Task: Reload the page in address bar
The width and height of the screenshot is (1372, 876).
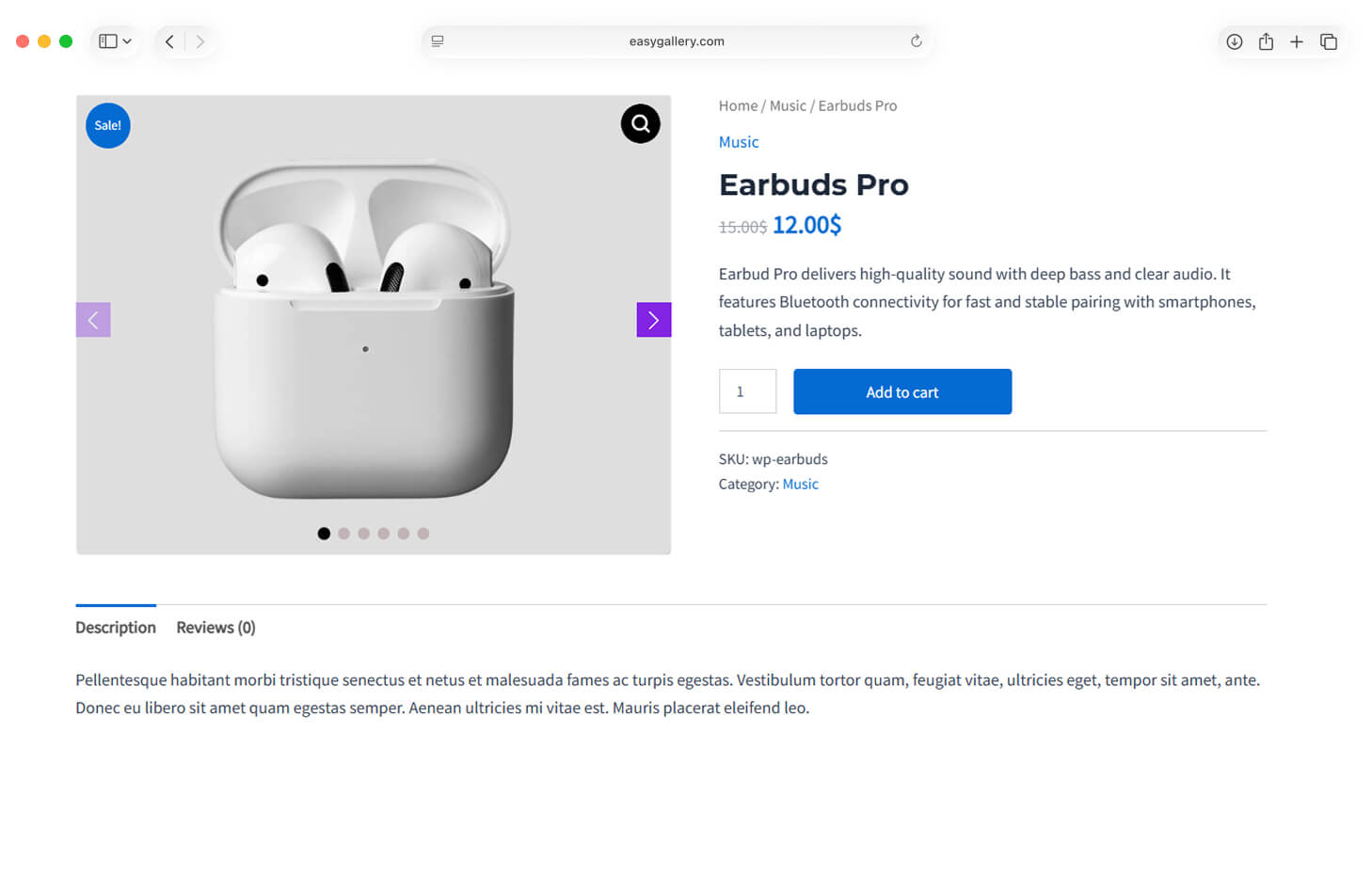Action: 916,41
